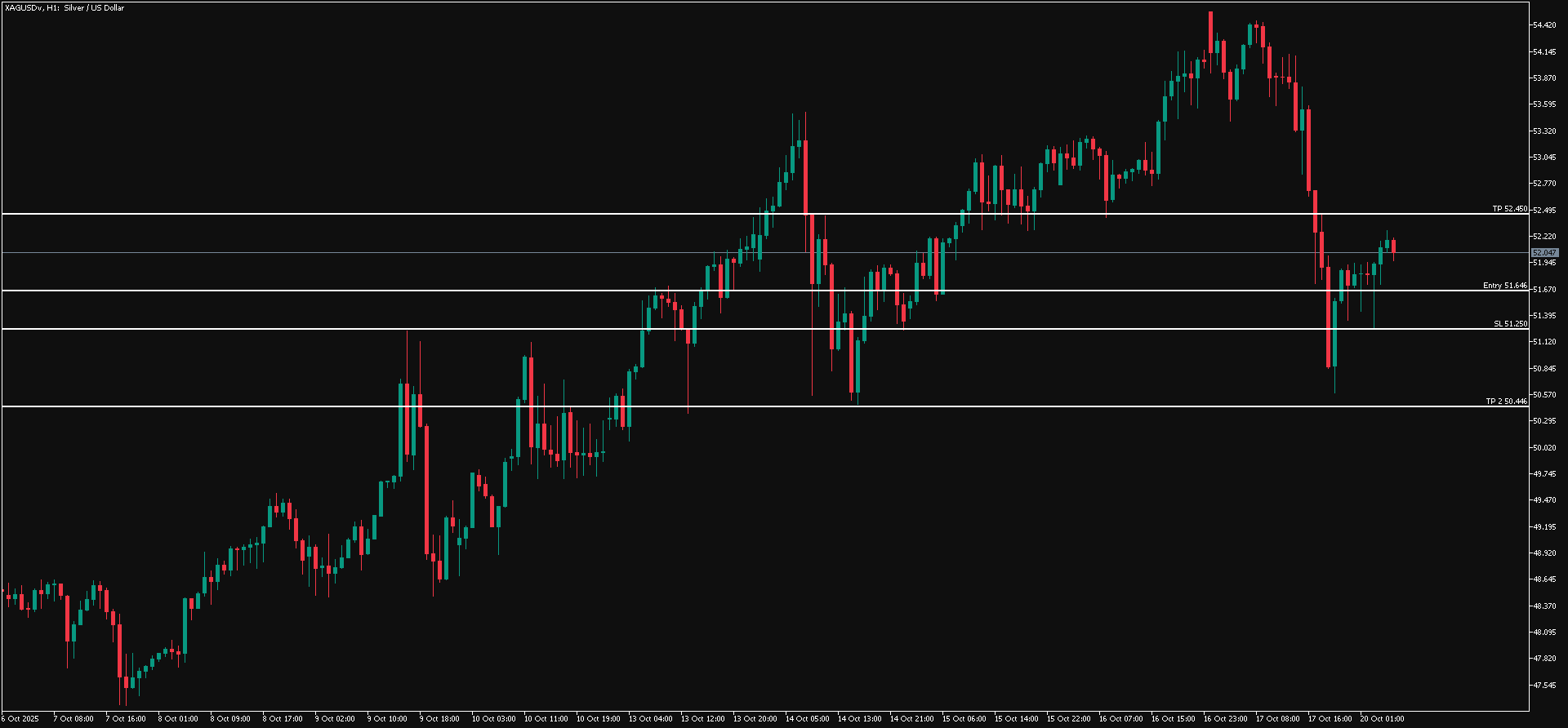Select the SL 51.250 line label

[1510, 324]
